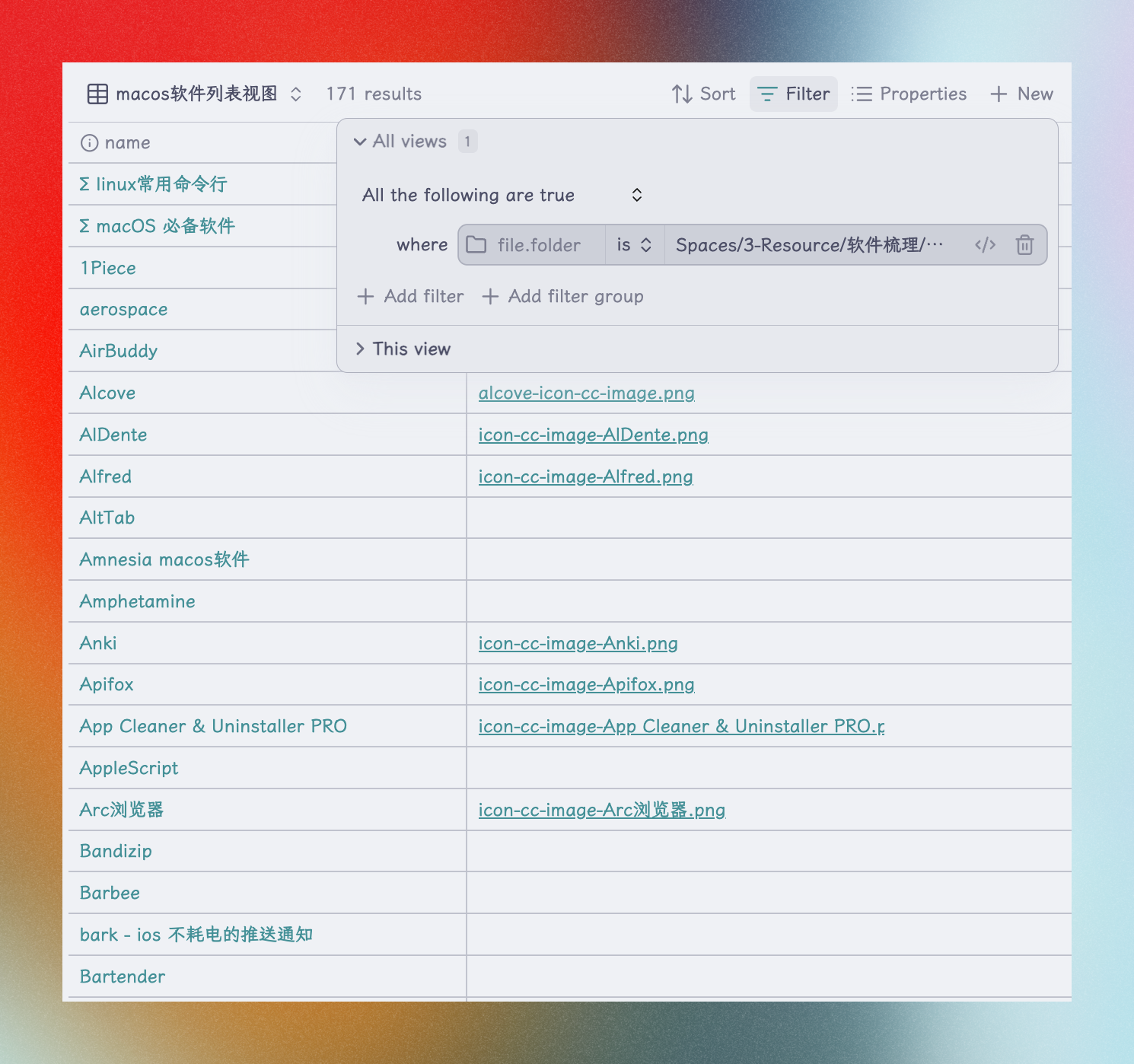
Task: Switch filter to code editing mode icon
Action: (985, 245)
